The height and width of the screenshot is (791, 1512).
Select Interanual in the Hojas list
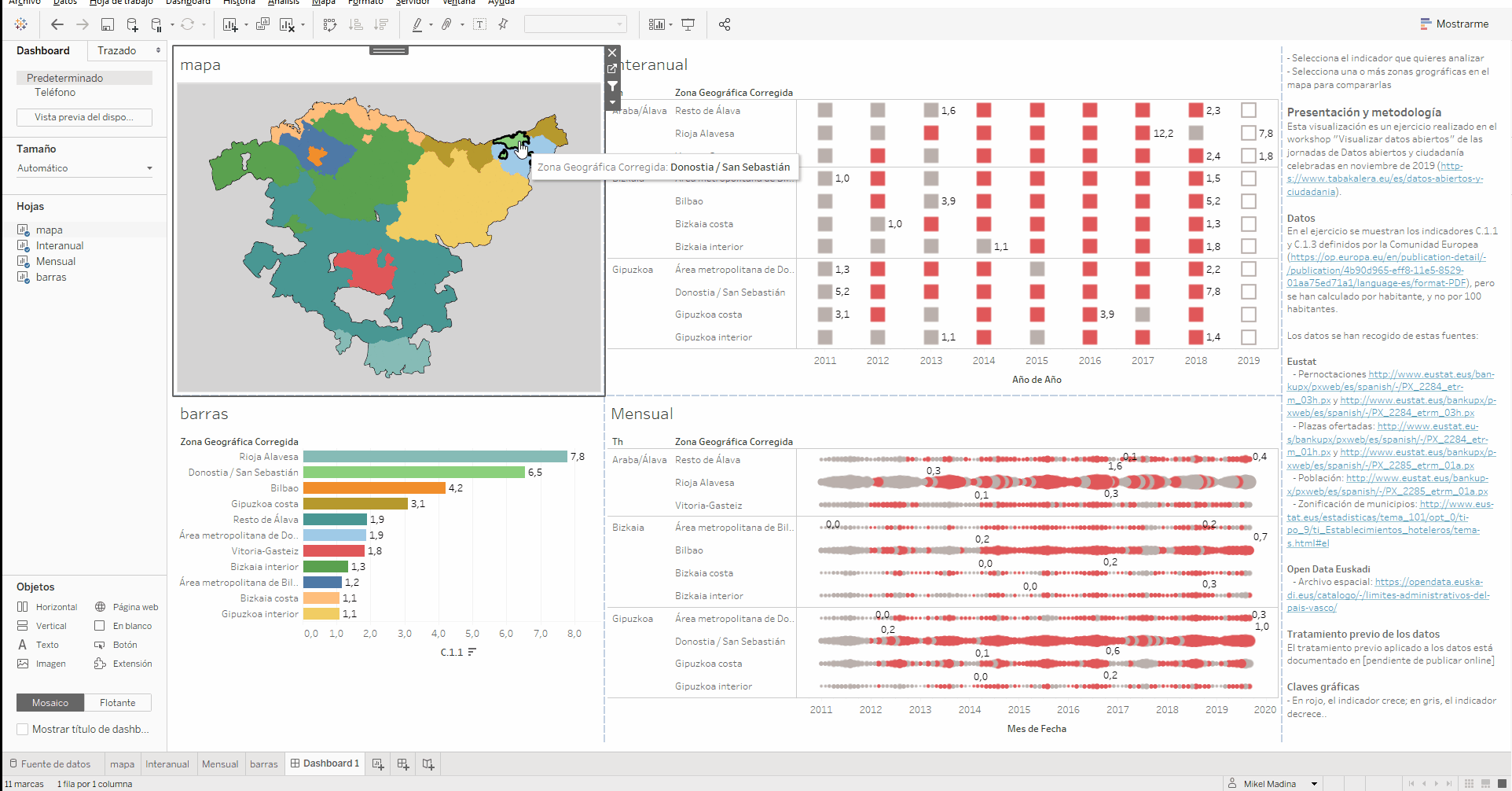click(x=60, y=246)
